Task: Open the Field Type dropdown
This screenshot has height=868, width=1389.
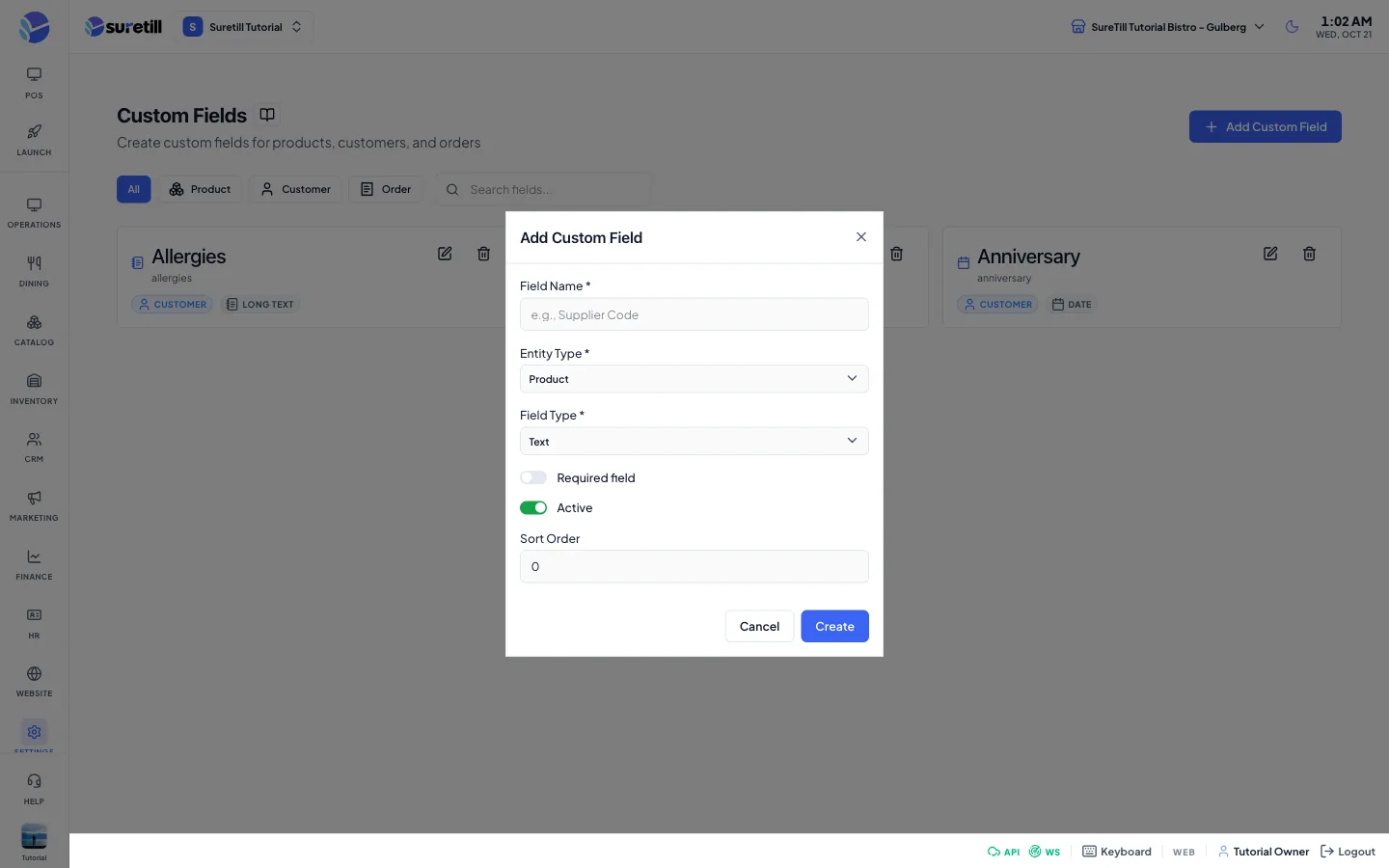Action: click(694, 441)
